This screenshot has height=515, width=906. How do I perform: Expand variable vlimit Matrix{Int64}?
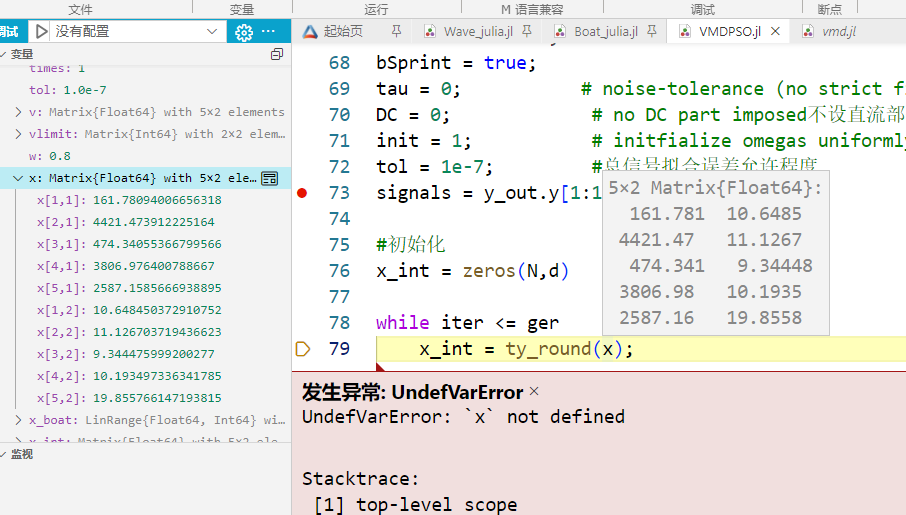coord(18,134)
